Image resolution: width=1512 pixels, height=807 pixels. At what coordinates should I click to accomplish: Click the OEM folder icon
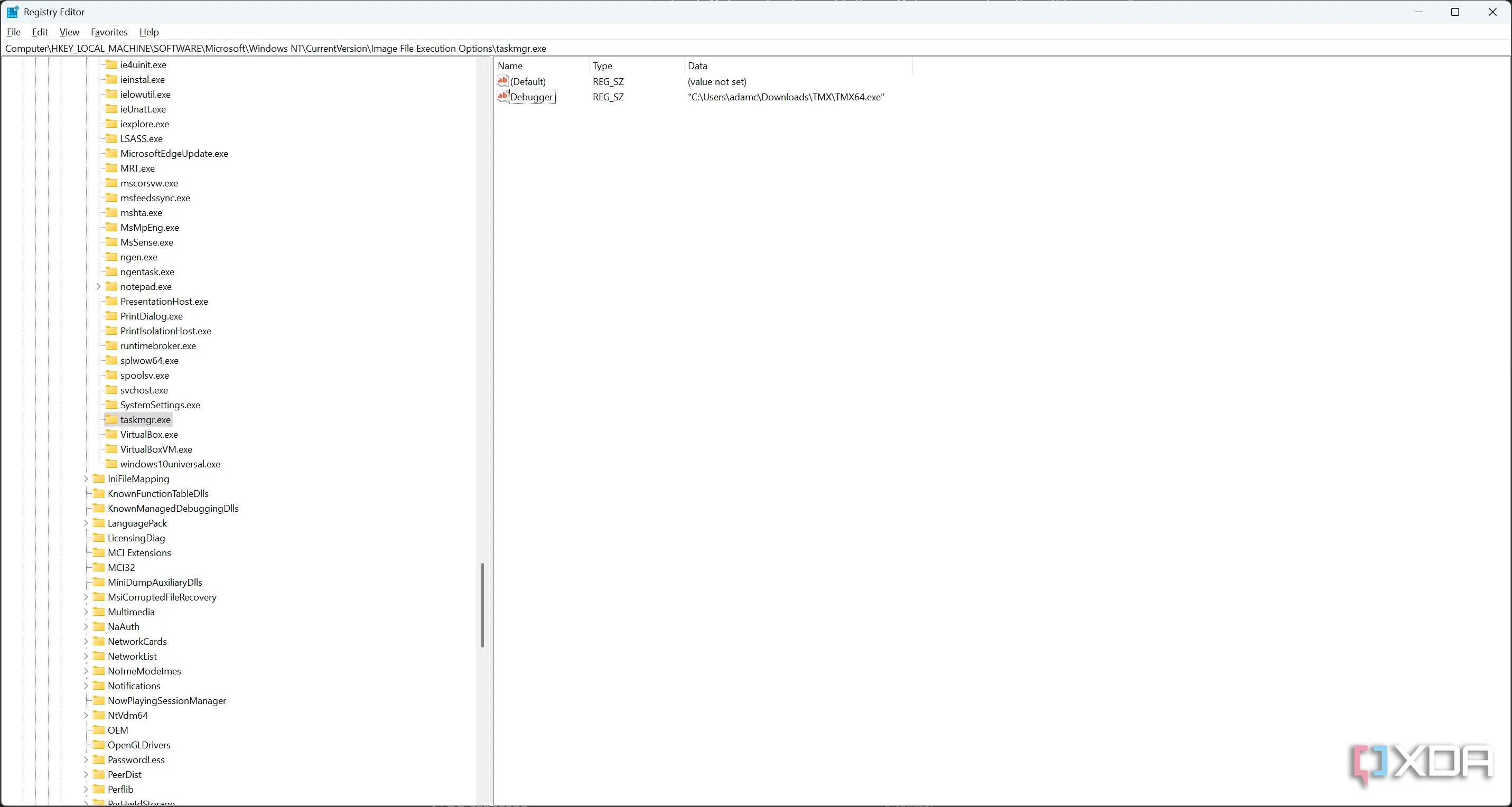point(99,729)
